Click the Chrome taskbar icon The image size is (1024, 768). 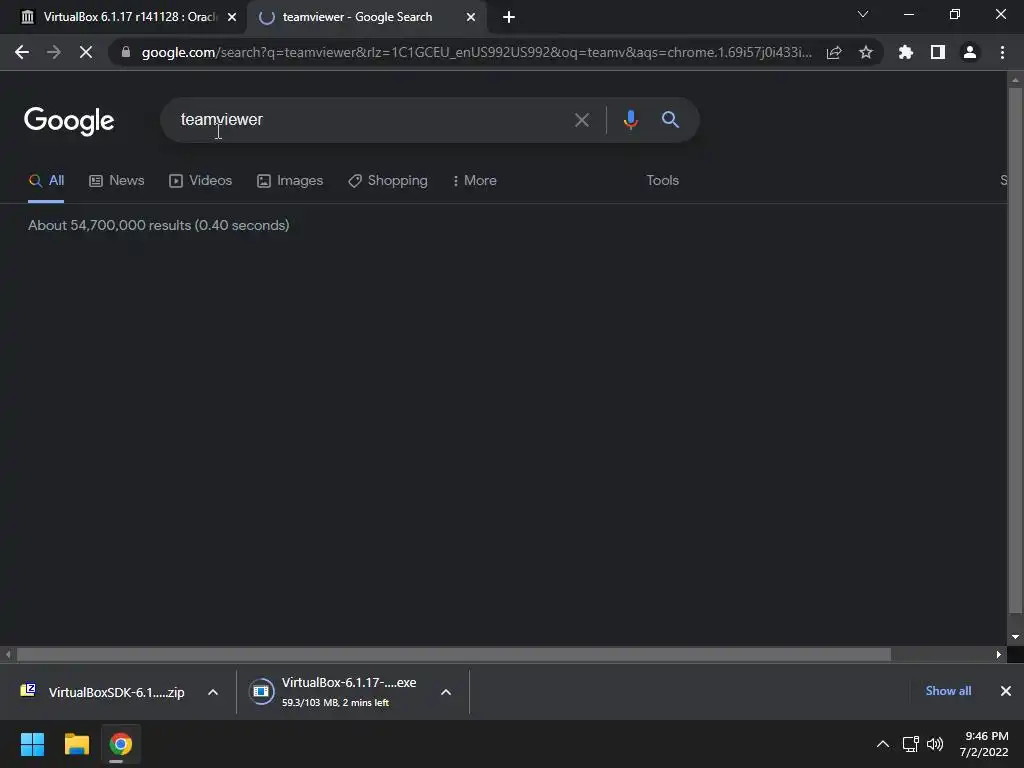[x=120, y=744]
